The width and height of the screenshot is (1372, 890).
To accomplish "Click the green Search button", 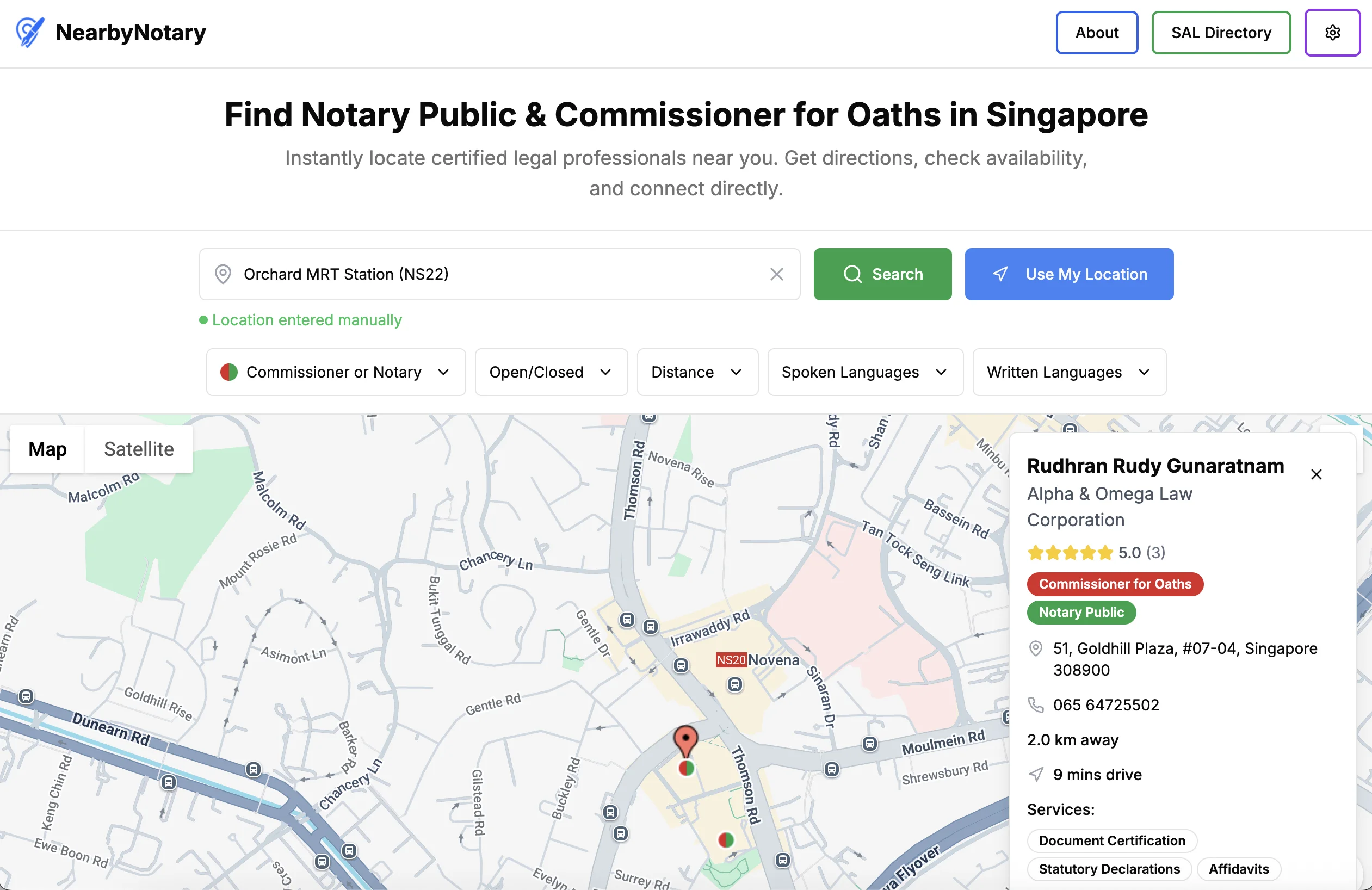I will [x=882, y=274].
